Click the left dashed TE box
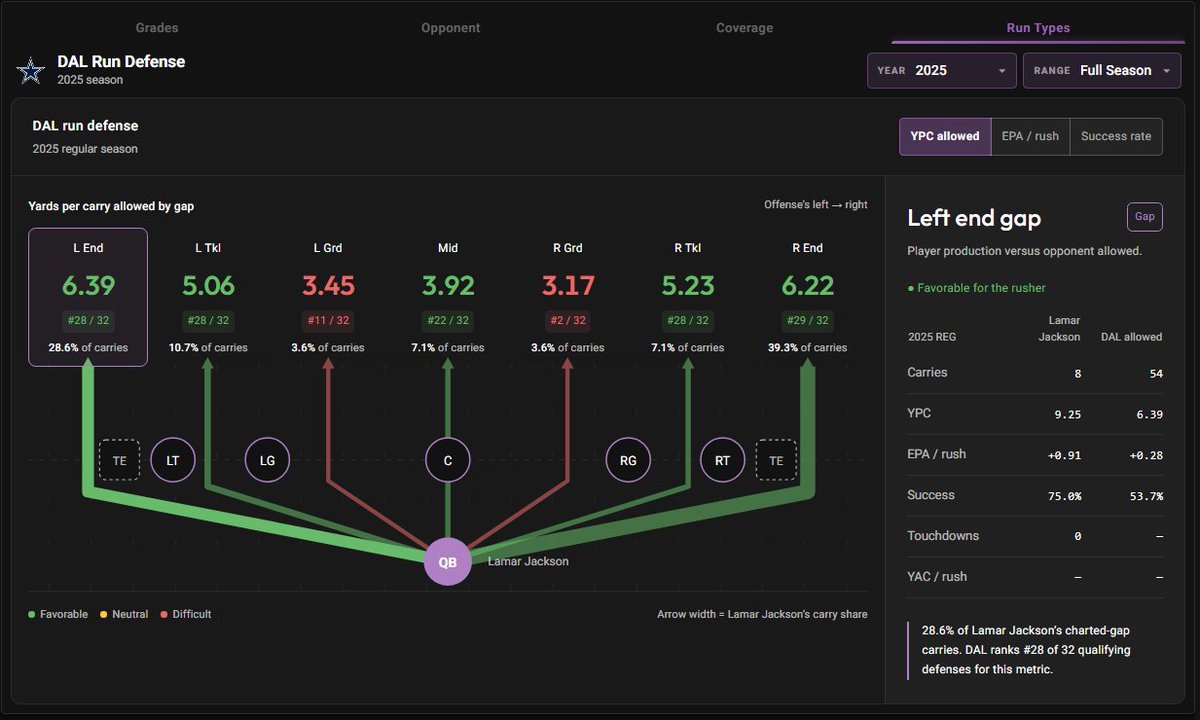 click(x=119, y=460)
